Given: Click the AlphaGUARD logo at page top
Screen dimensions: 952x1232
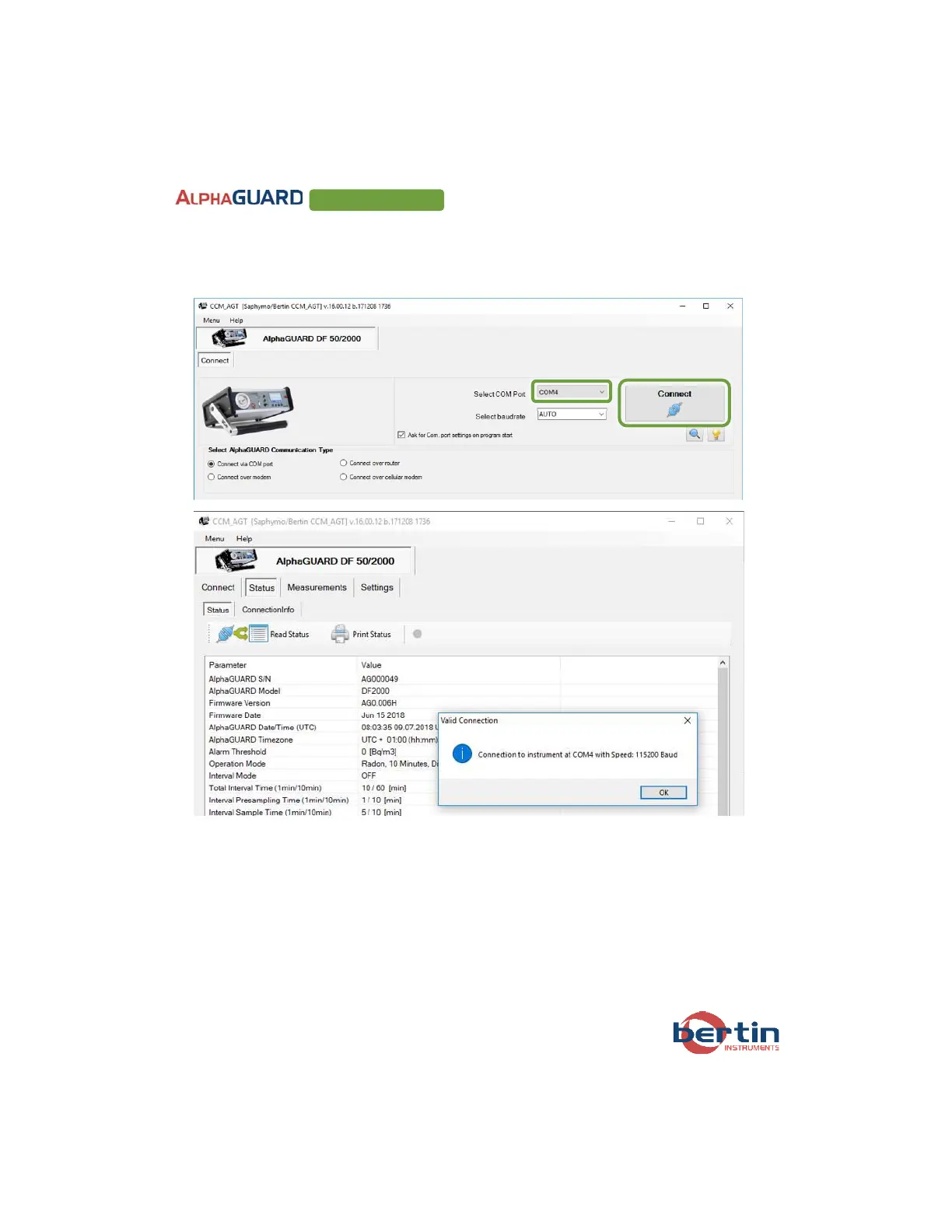Looking at the screenshot, I should (240, 198).
